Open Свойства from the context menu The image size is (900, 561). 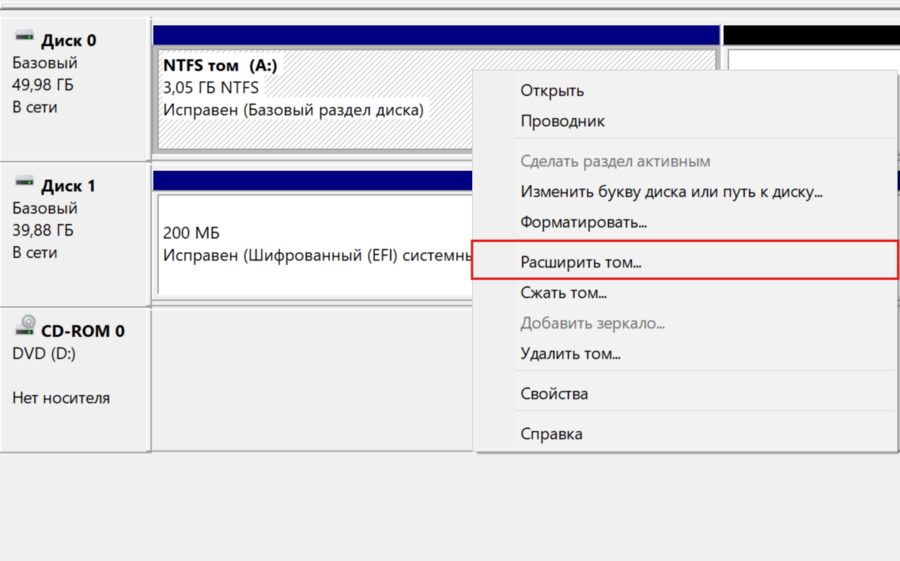tap(554, 394)
